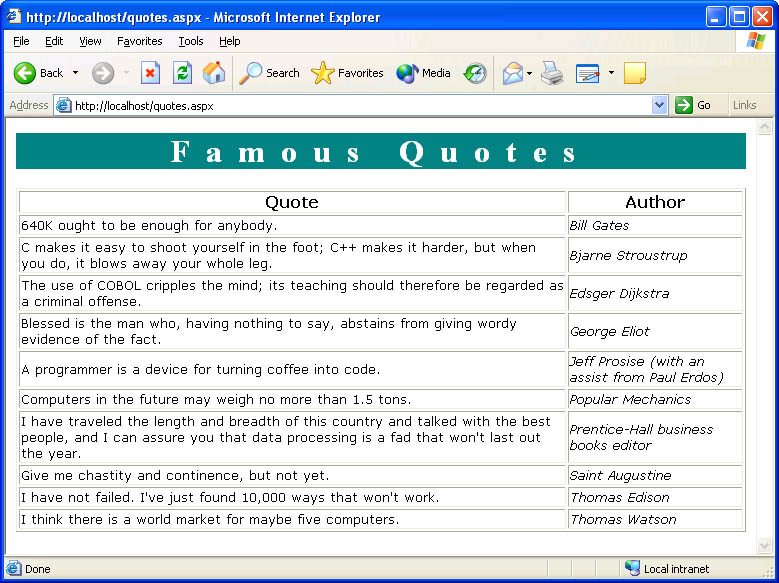Open the Favorites star toolbar button

[347, 73]
